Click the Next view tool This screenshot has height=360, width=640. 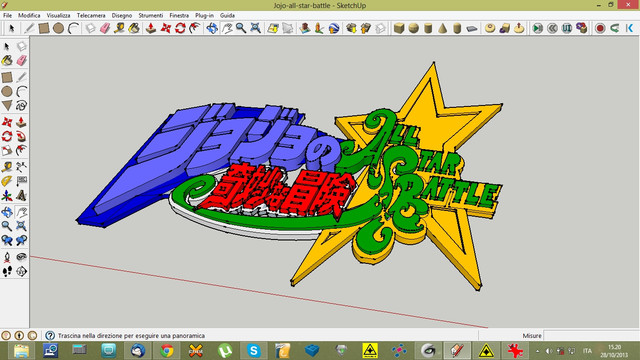(21, 240)
